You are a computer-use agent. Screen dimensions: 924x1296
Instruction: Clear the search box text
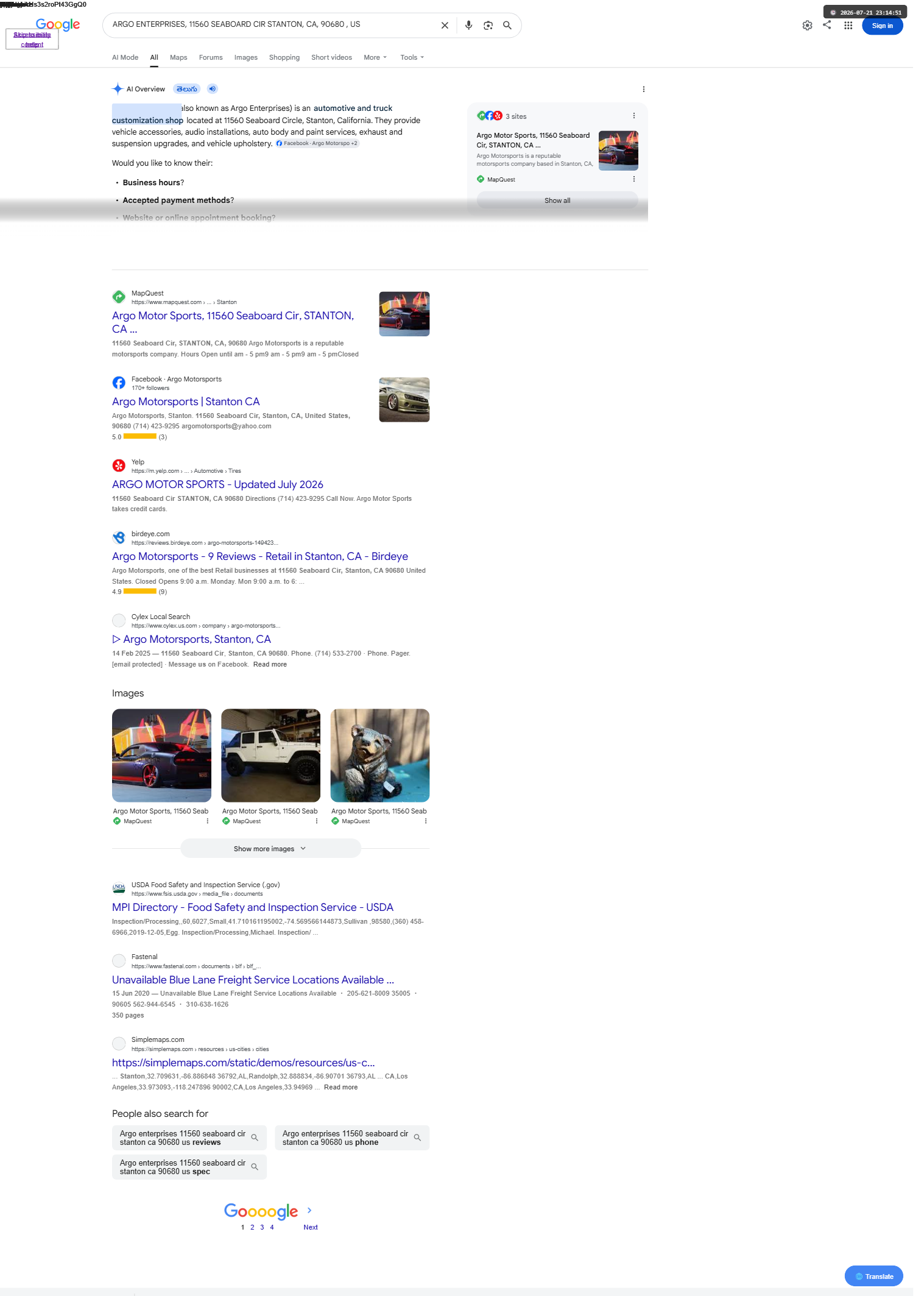tap(445, 26)
